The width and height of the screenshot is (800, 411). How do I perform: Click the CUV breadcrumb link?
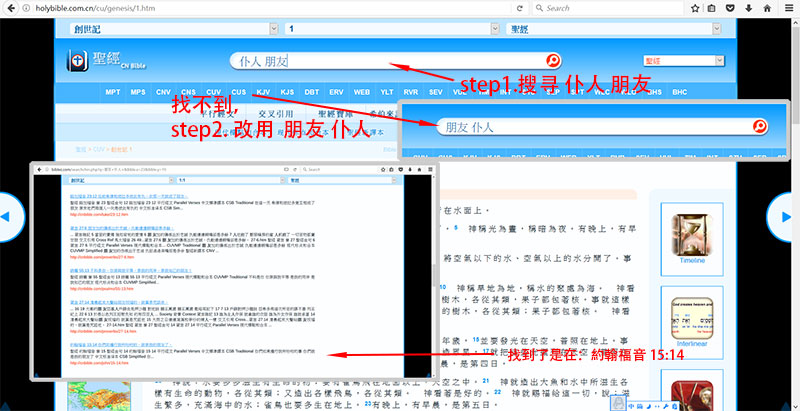pyautogui.click(x=98, y=149)
